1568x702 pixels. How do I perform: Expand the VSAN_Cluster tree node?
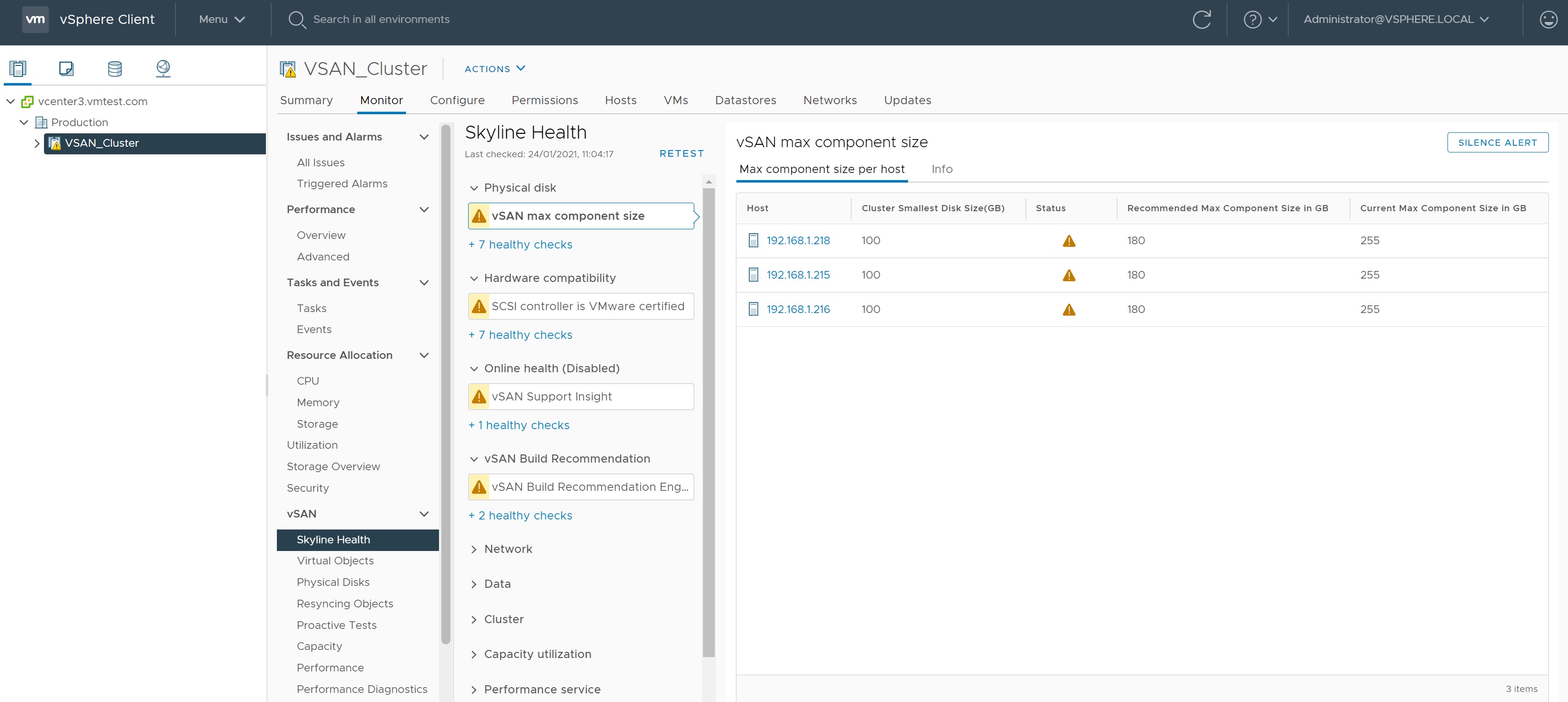point(36,143)
